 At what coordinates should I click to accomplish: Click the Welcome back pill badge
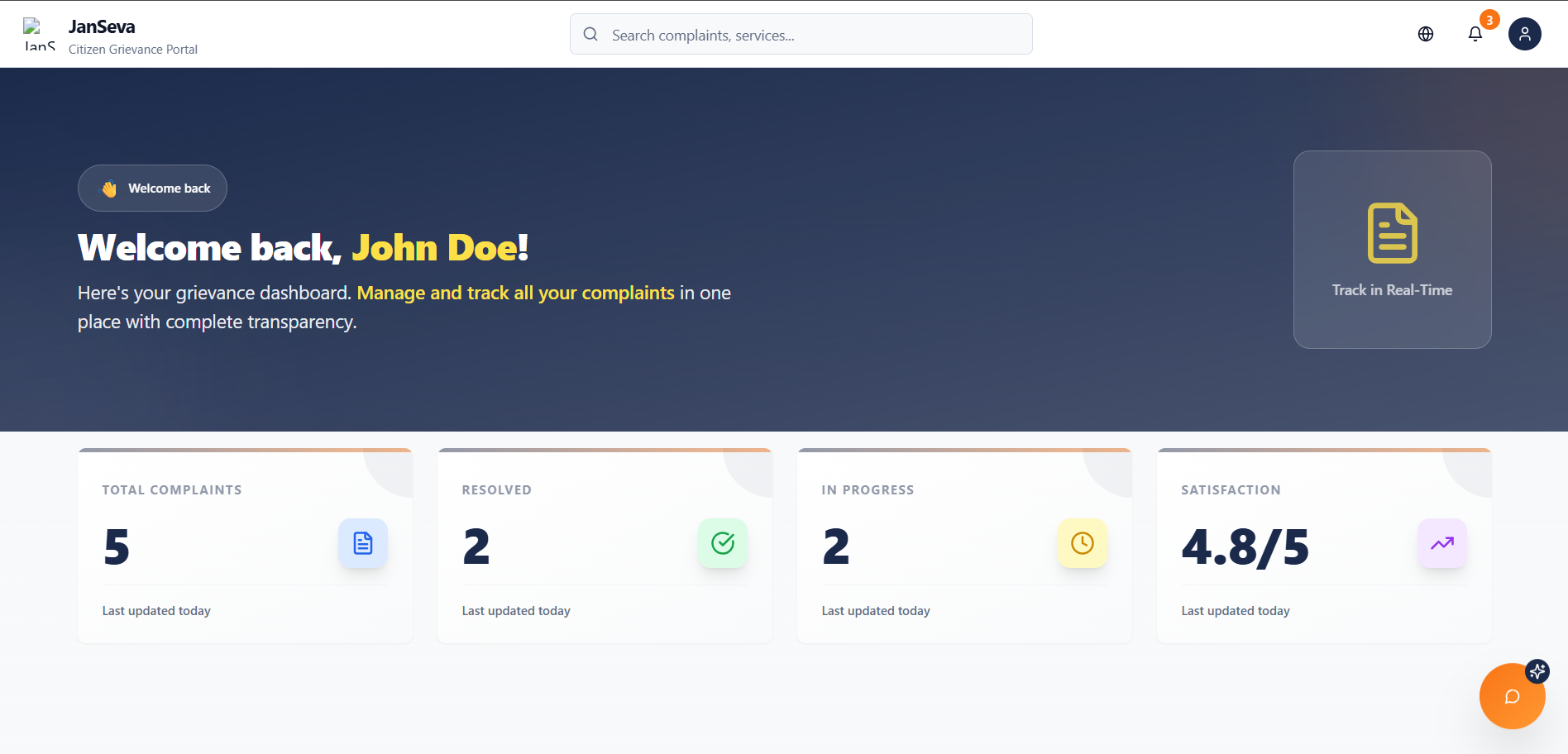(x=152, y=188)
